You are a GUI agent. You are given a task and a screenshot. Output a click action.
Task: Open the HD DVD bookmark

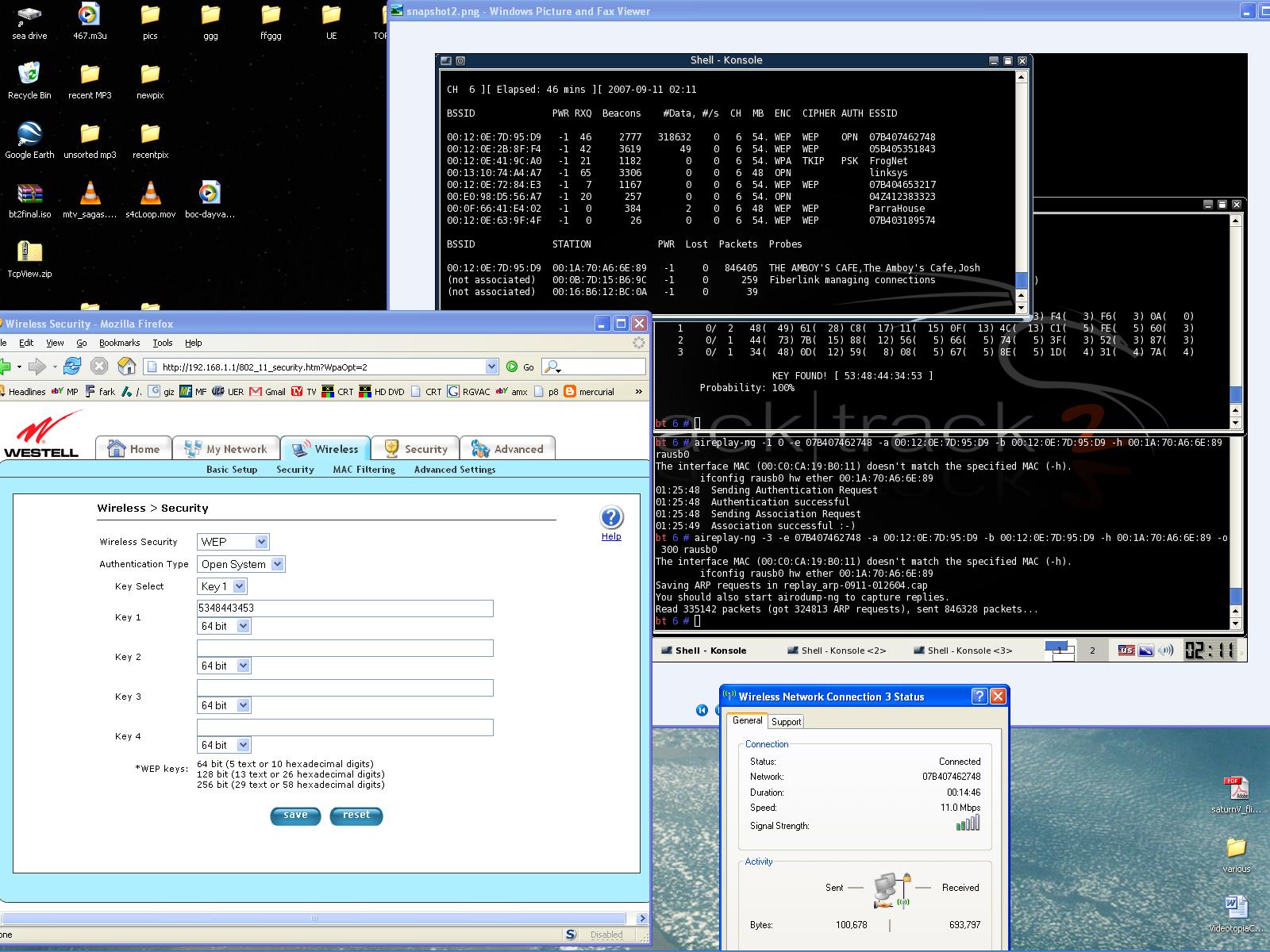point(382,391)
